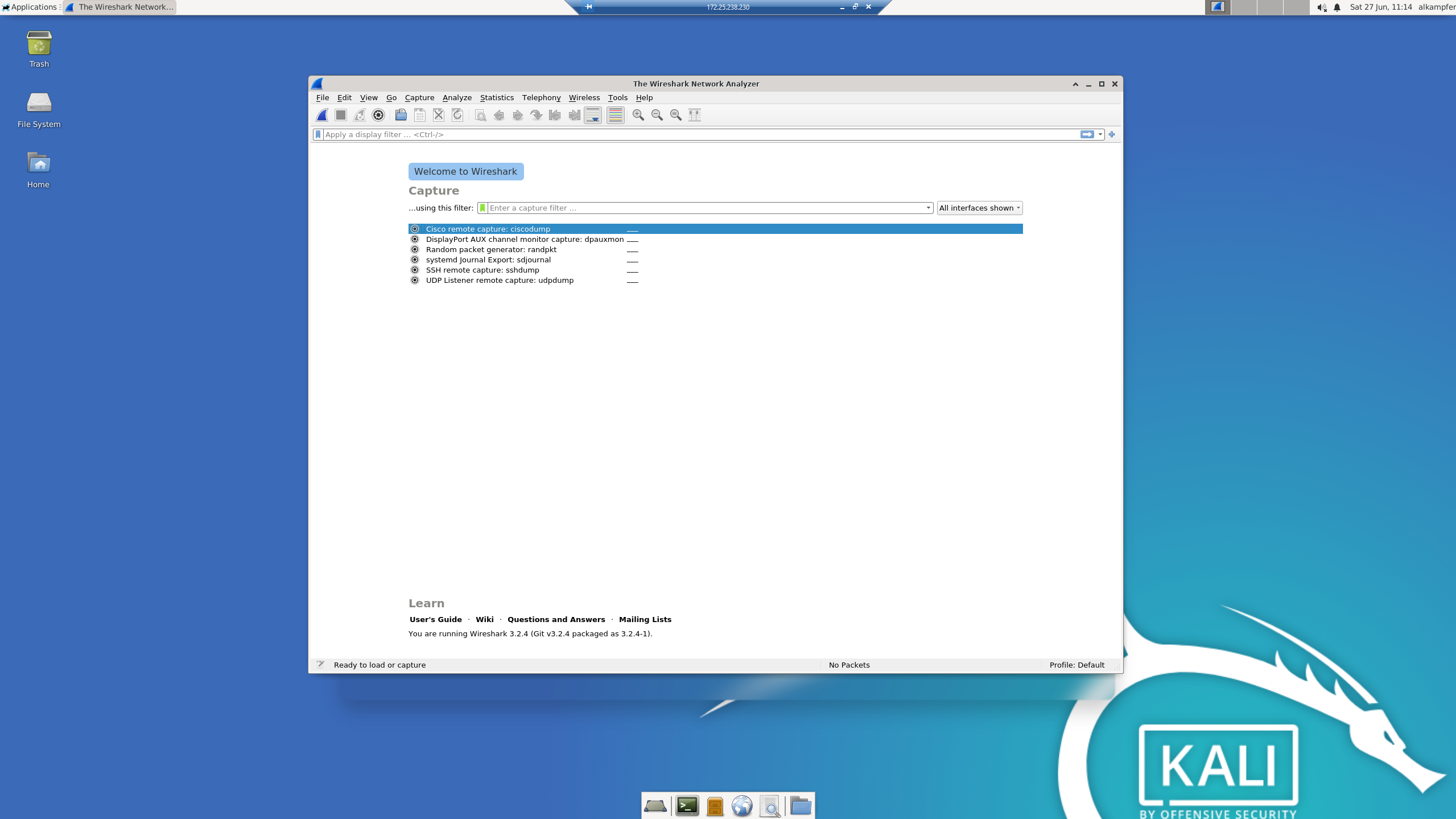Open terminal from bottom dock
Viewport: 1456px width, 819px height.
pos(687,806)
